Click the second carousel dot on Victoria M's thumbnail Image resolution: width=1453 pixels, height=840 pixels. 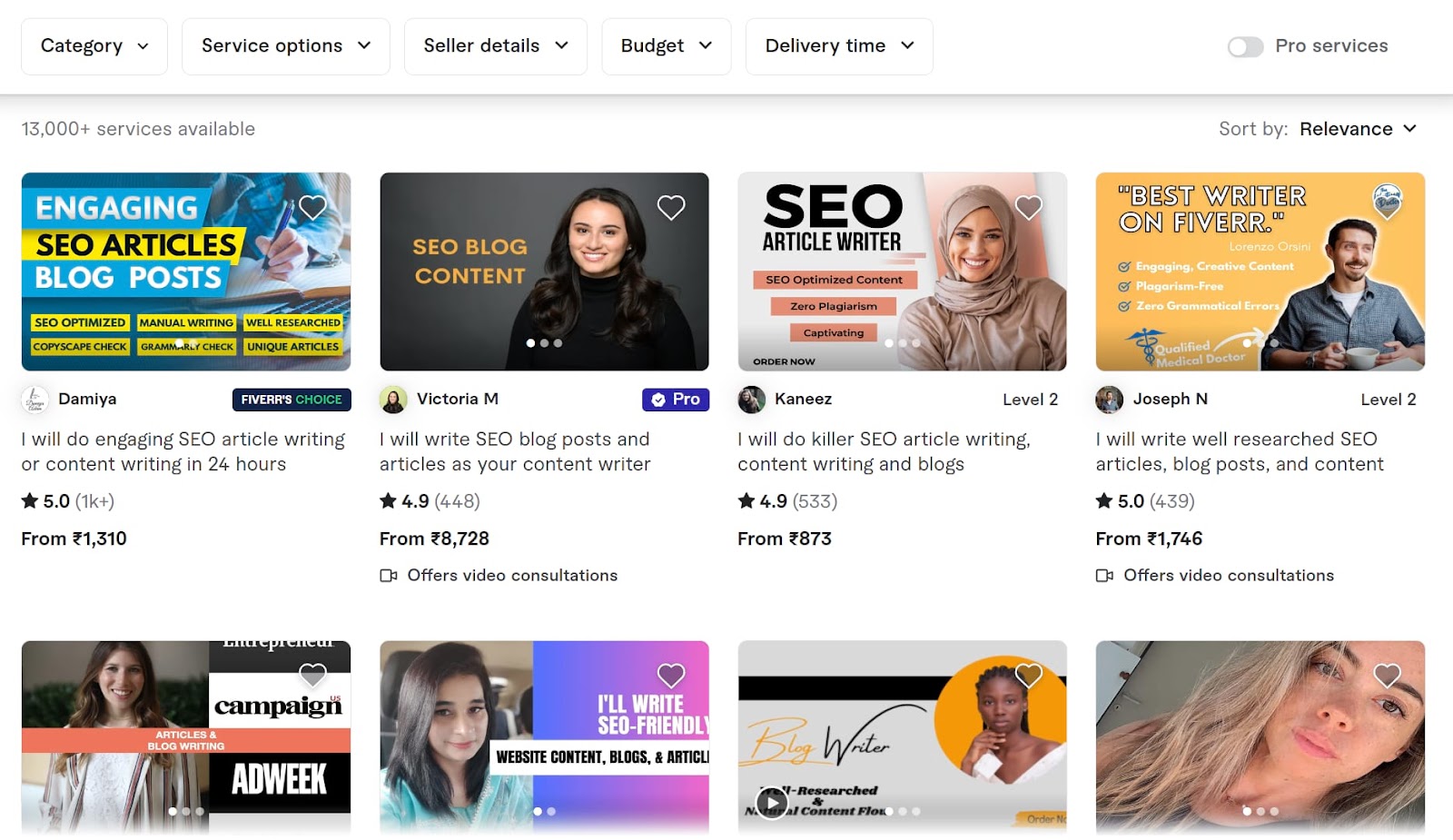point(544,343)
